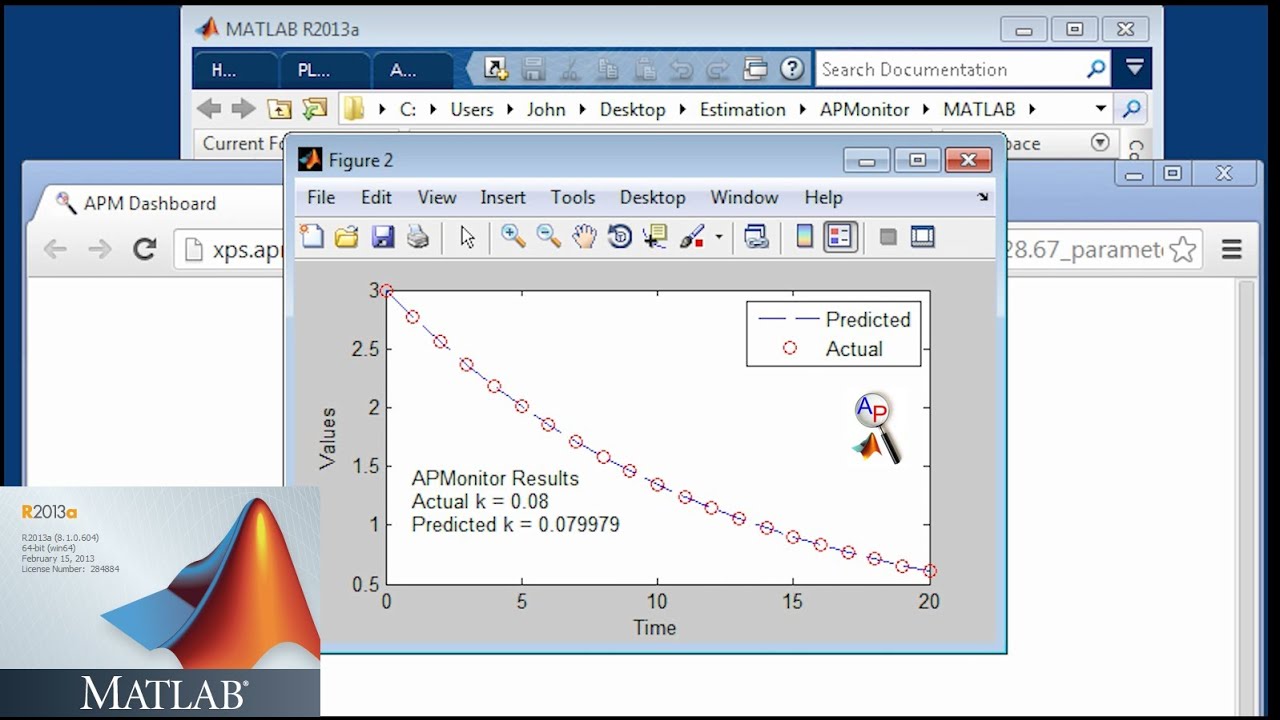Click MATLAB undo arrow icon
This screenshot has height=720, width=1280.
[681, 69]
